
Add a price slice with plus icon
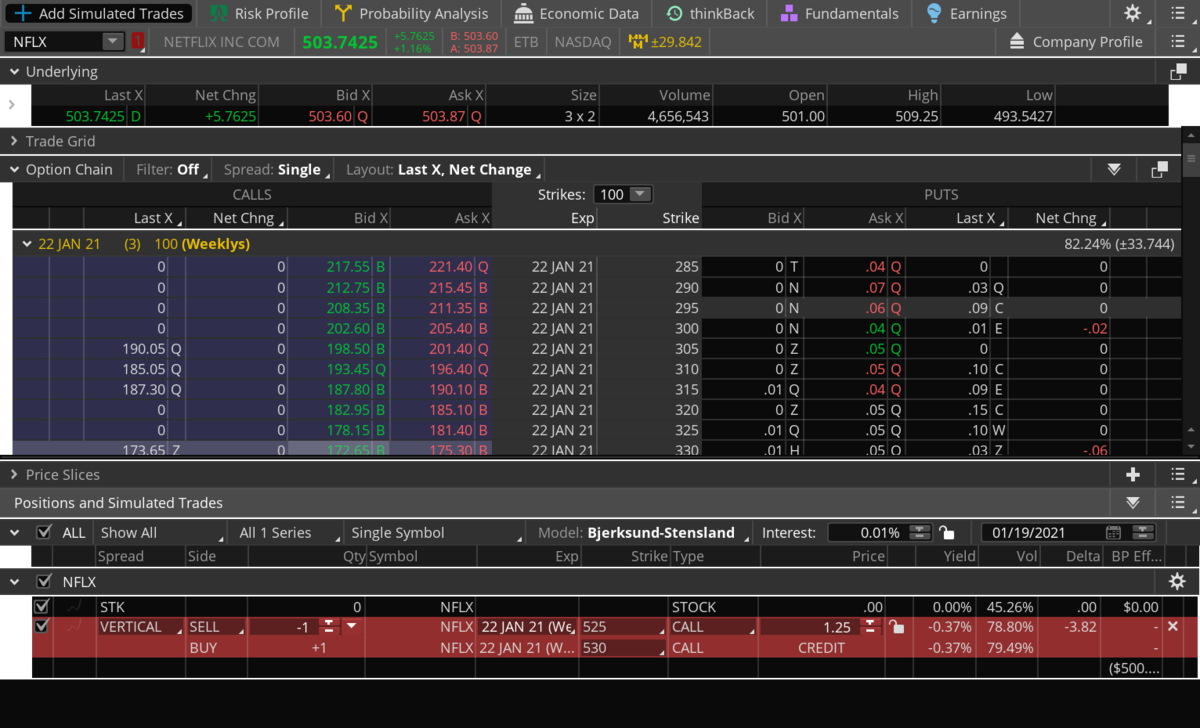(x=1133, y=475)
